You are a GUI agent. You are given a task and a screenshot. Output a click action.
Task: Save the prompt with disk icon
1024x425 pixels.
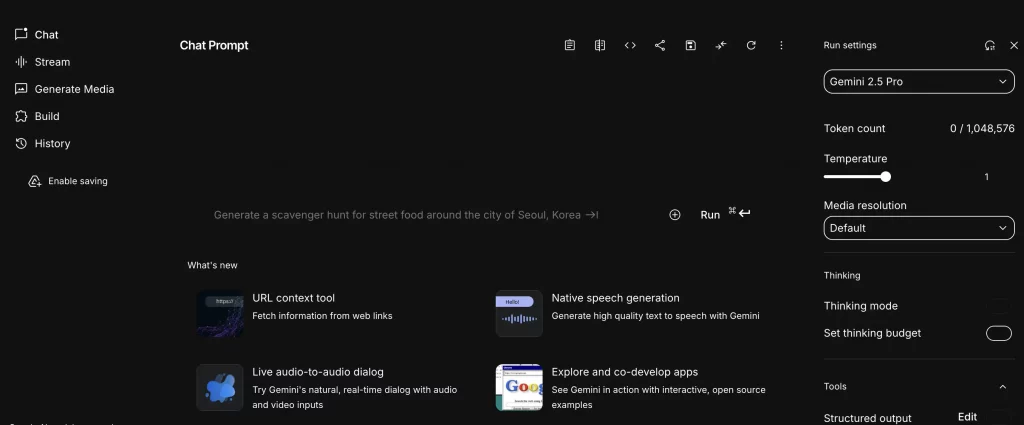(690, 45)
